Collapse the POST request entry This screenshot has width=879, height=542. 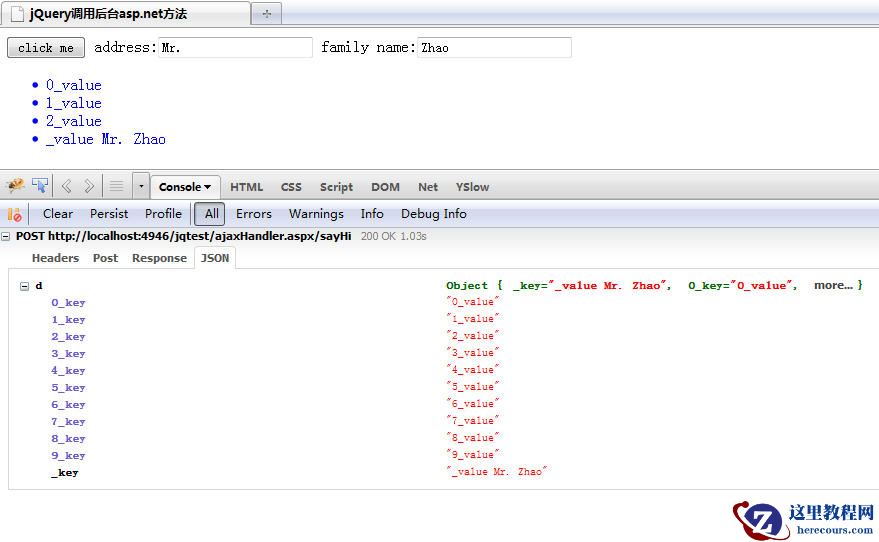tap(6, 237)
